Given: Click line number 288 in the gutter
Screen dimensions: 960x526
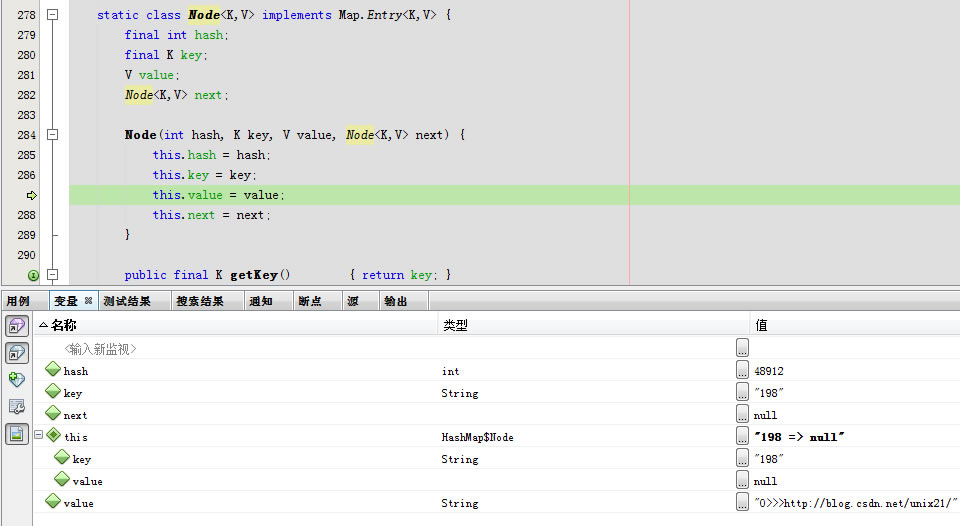Looking at the screenshot, I should 26,215.
